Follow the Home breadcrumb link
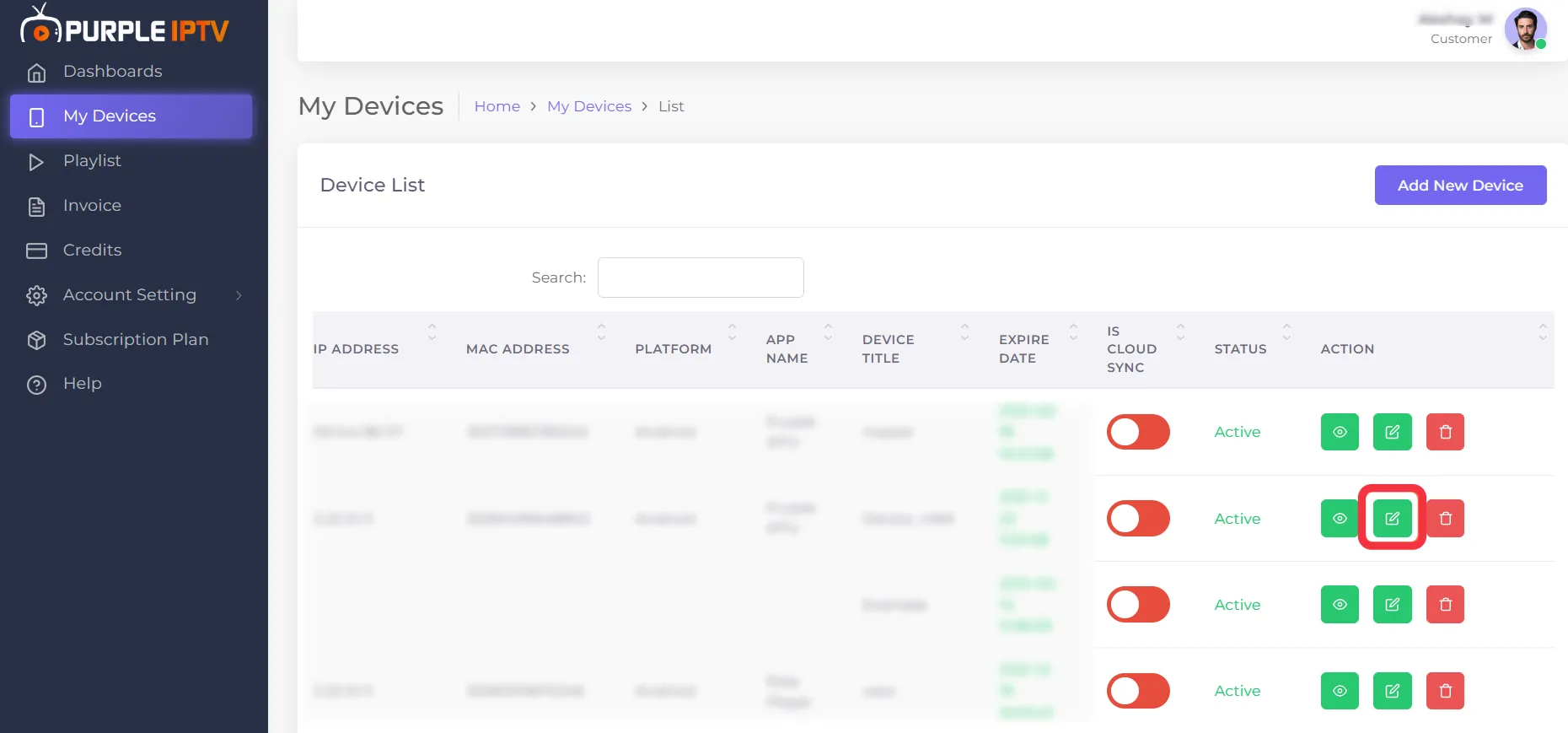The width and height of the screenshot is (1568, 733). coord(497,106)
